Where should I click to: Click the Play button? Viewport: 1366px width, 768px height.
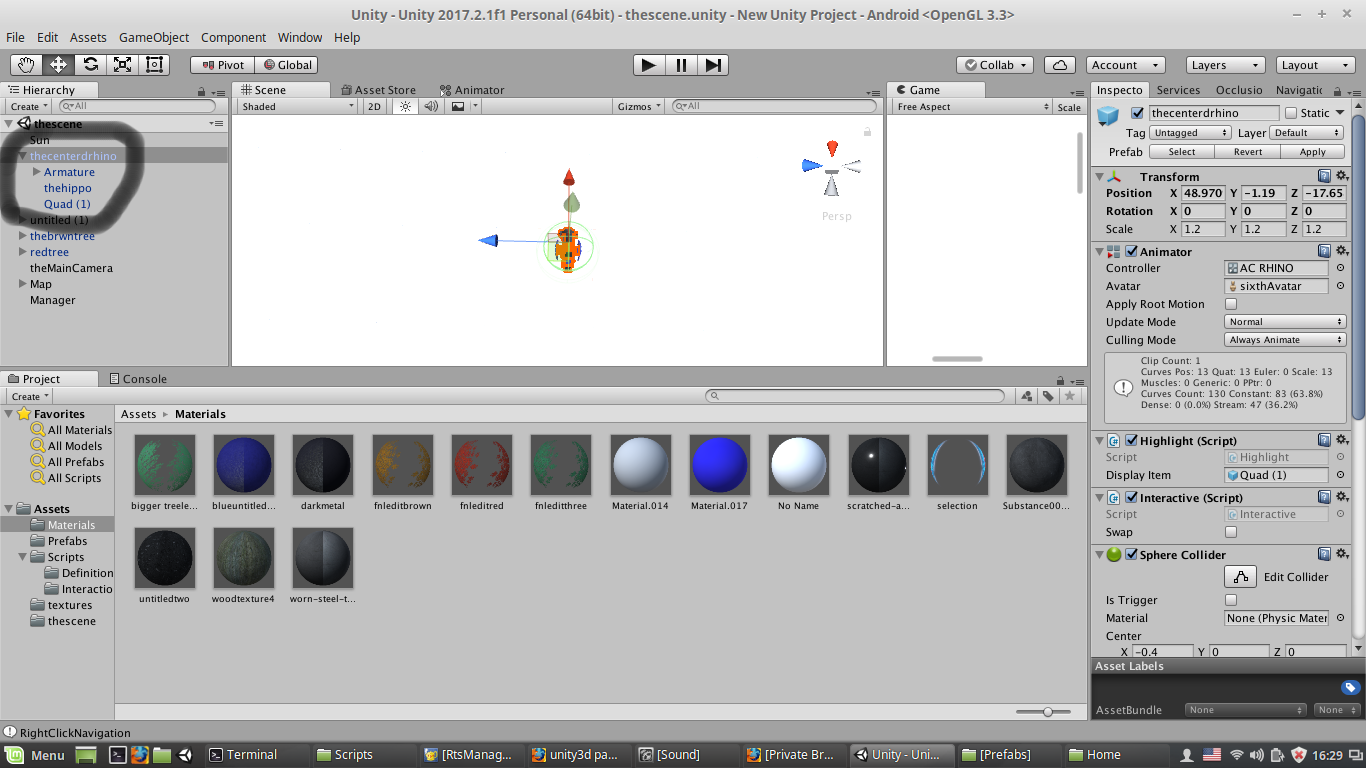click(x=649, y=65)
